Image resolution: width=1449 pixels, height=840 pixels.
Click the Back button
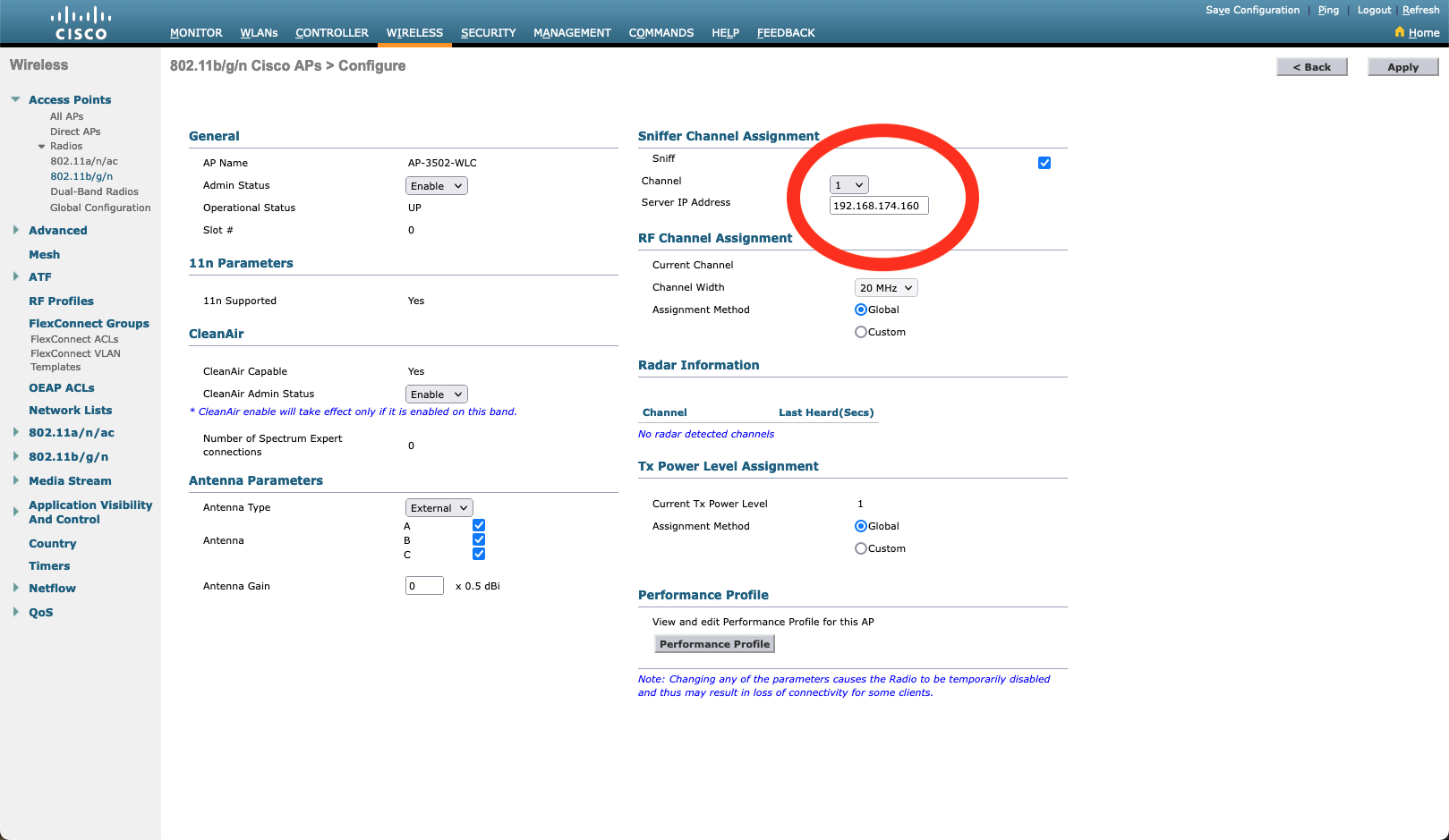(1312, 67)
